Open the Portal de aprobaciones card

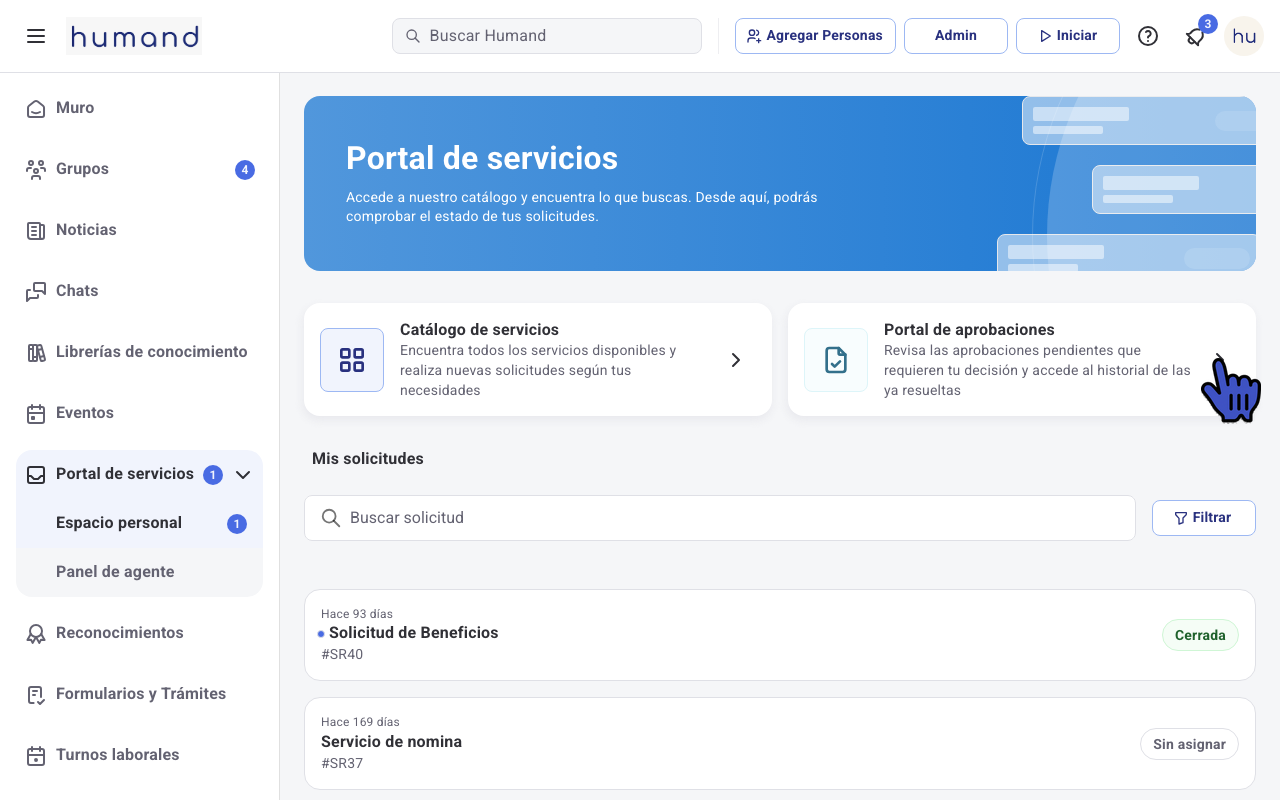[x=1022, y=360]
